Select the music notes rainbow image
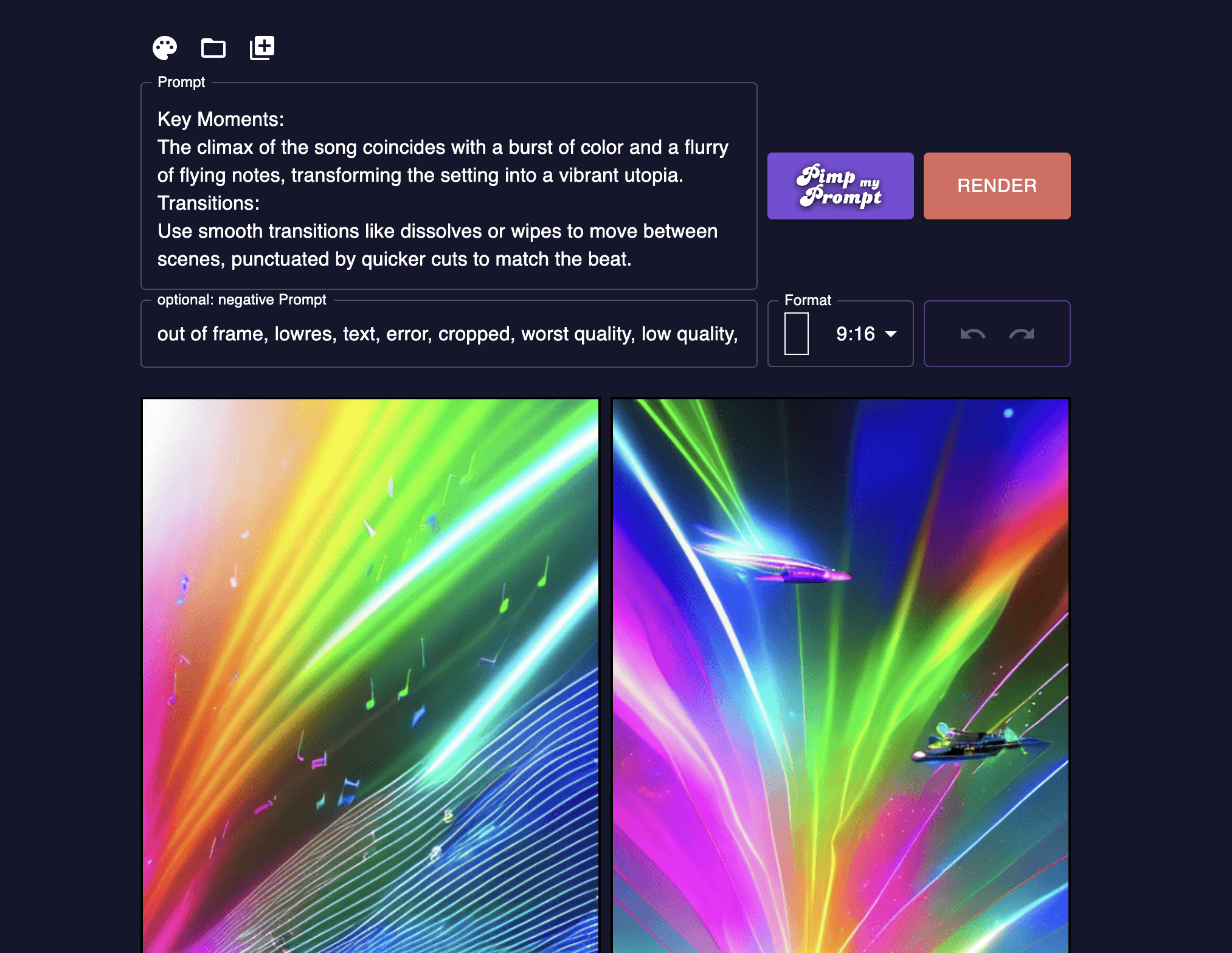The height and width of the screenshot is (953, 1232). click(370, 675)
